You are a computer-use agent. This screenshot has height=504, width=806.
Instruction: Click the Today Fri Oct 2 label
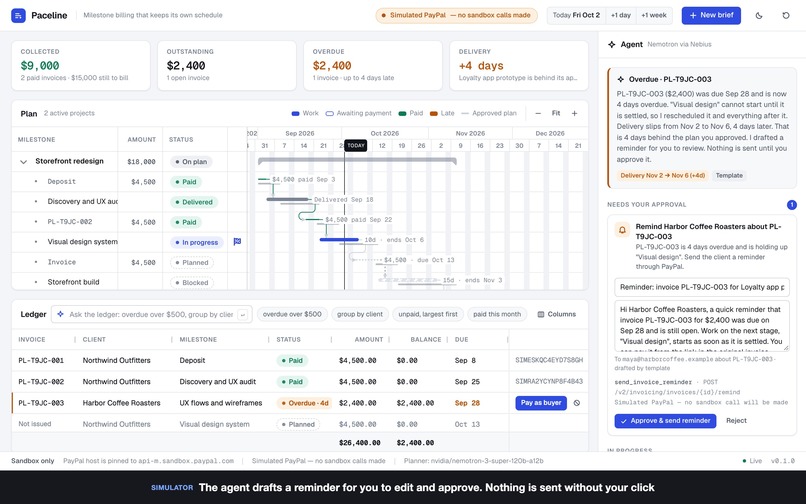576,15
